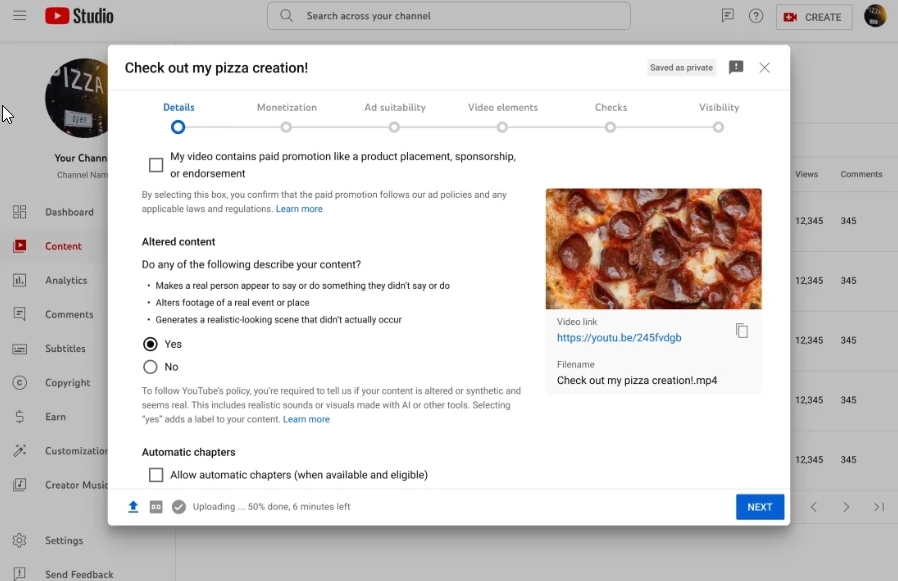Enable Allow automatic chapters checkbox
This screenshot has width=898, height=581.
coord(156,475)
